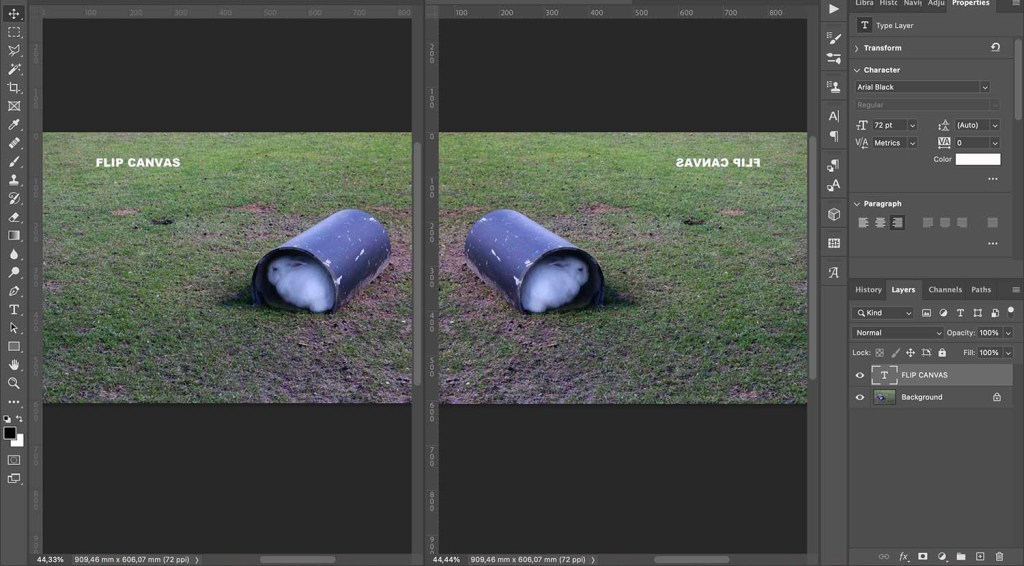Click the delete layer trash icon

tap(999, 556)
